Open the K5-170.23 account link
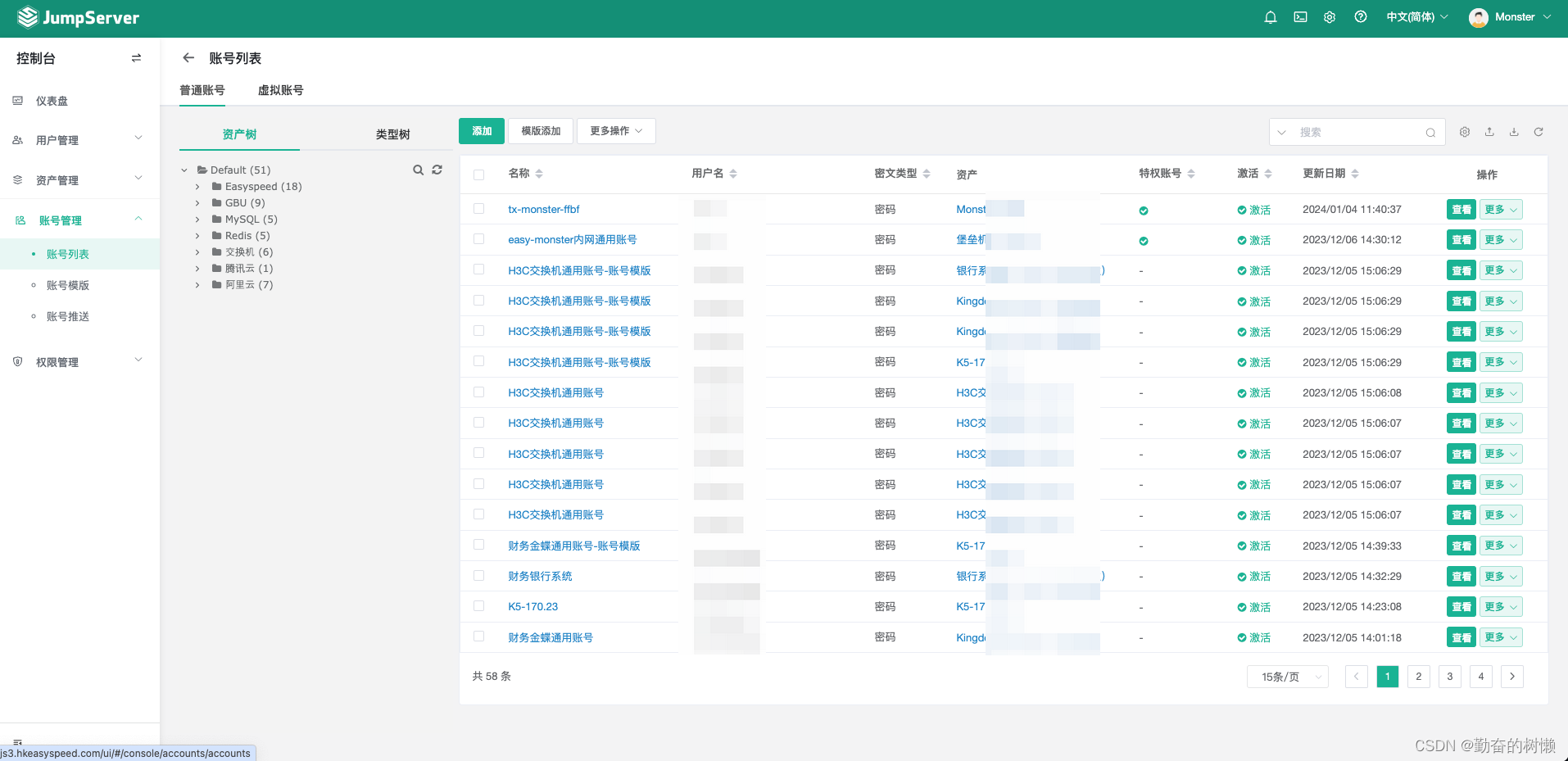1568x761 pixels. 532,607
